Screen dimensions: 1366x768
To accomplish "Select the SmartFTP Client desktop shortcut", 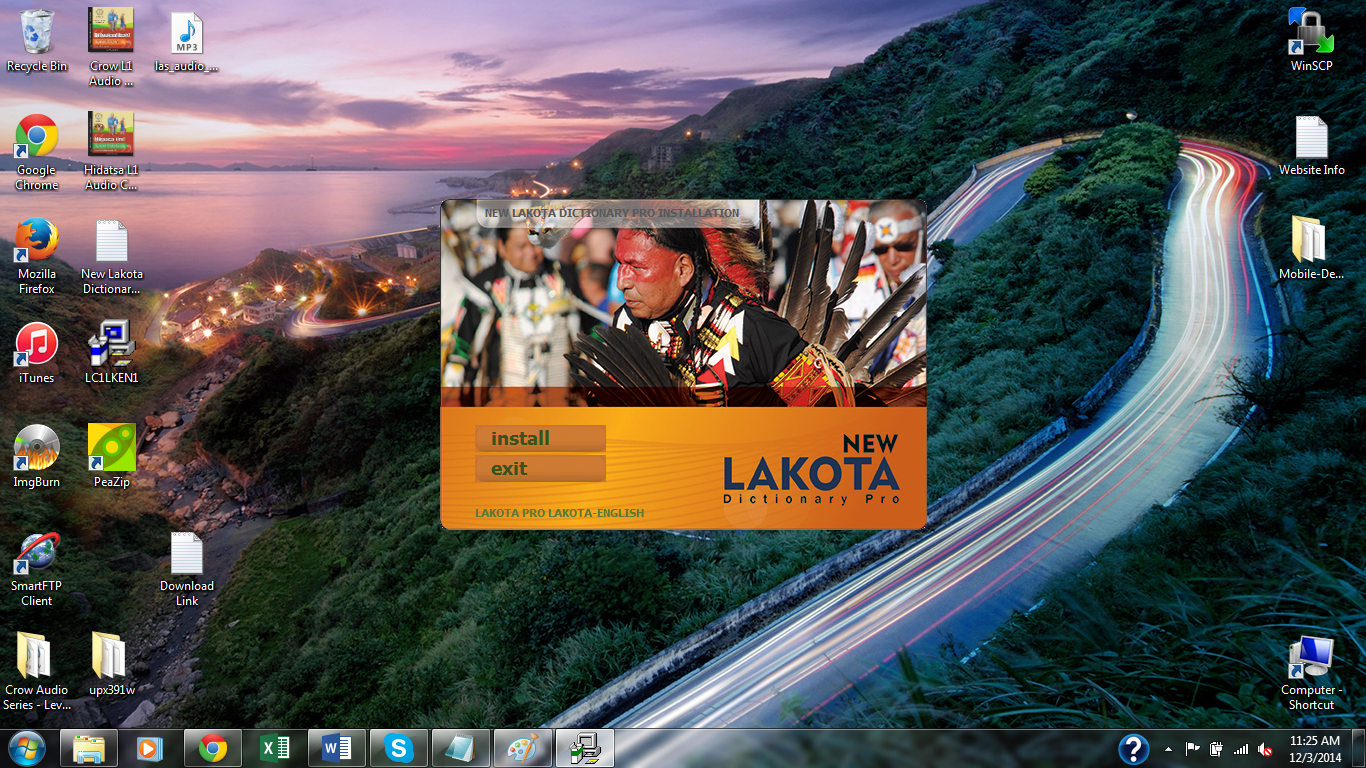I will click(x=37, y=569).
